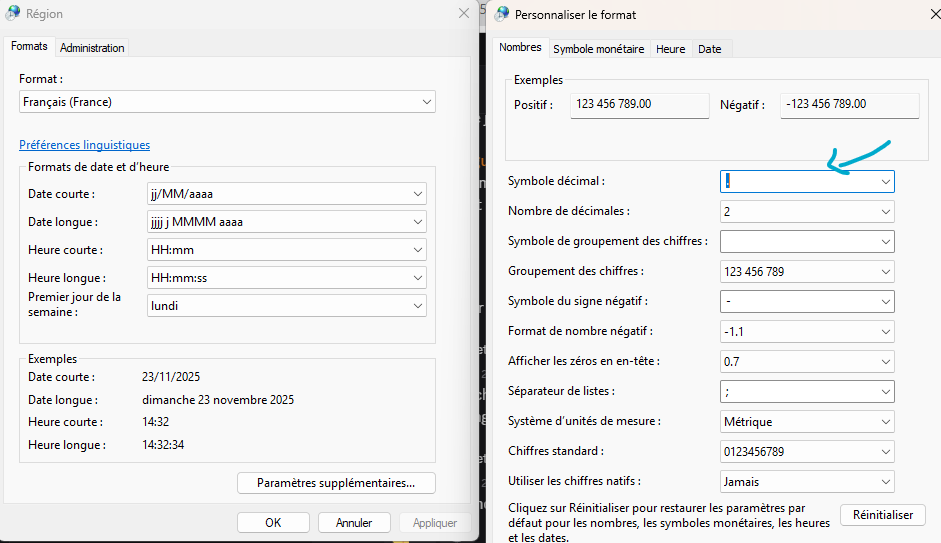Switch to the Heure tab
The height and width of the screenshot is (543, 941).
click(670, 49)
